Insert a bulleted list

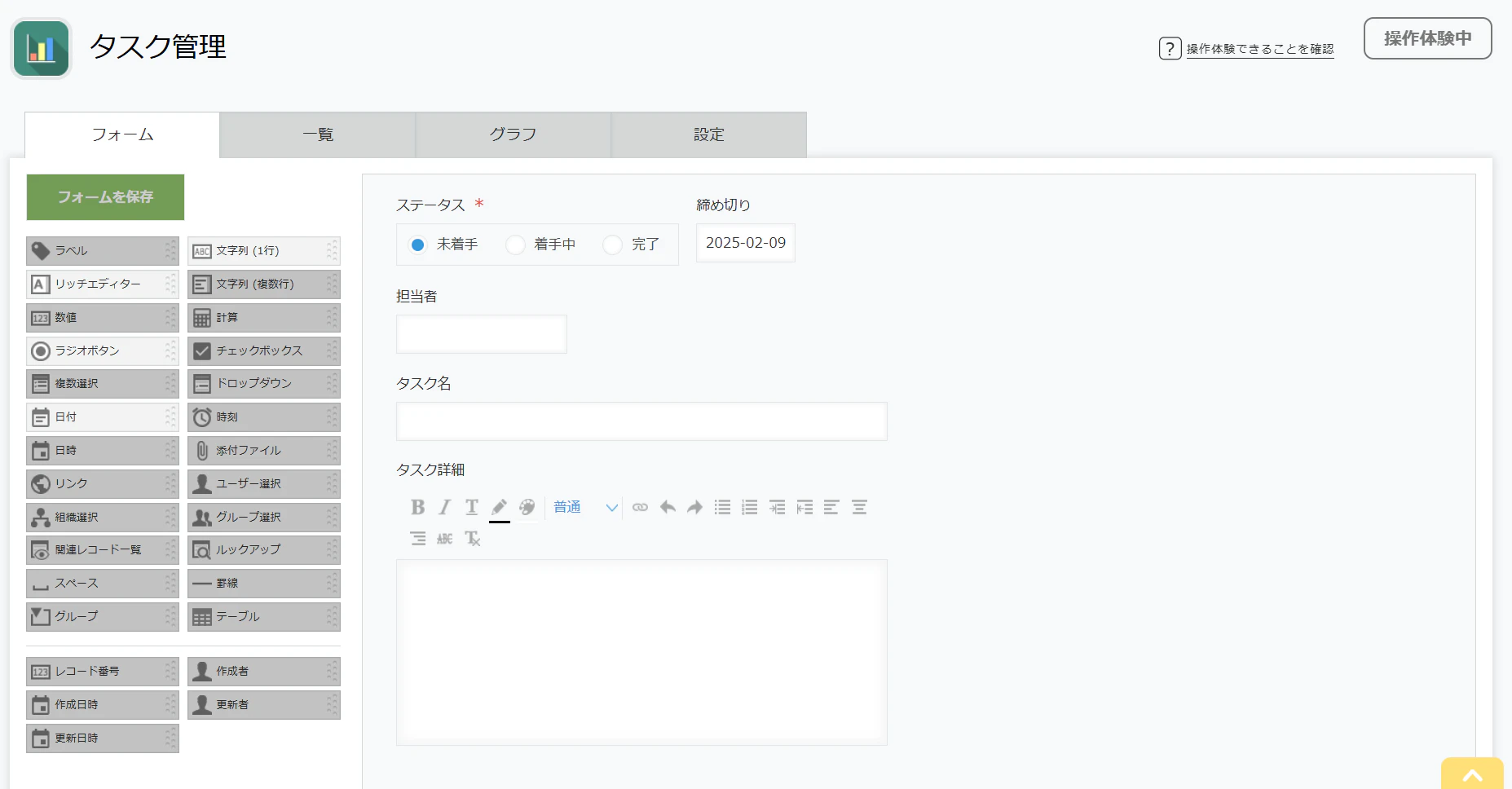(722, 508)
